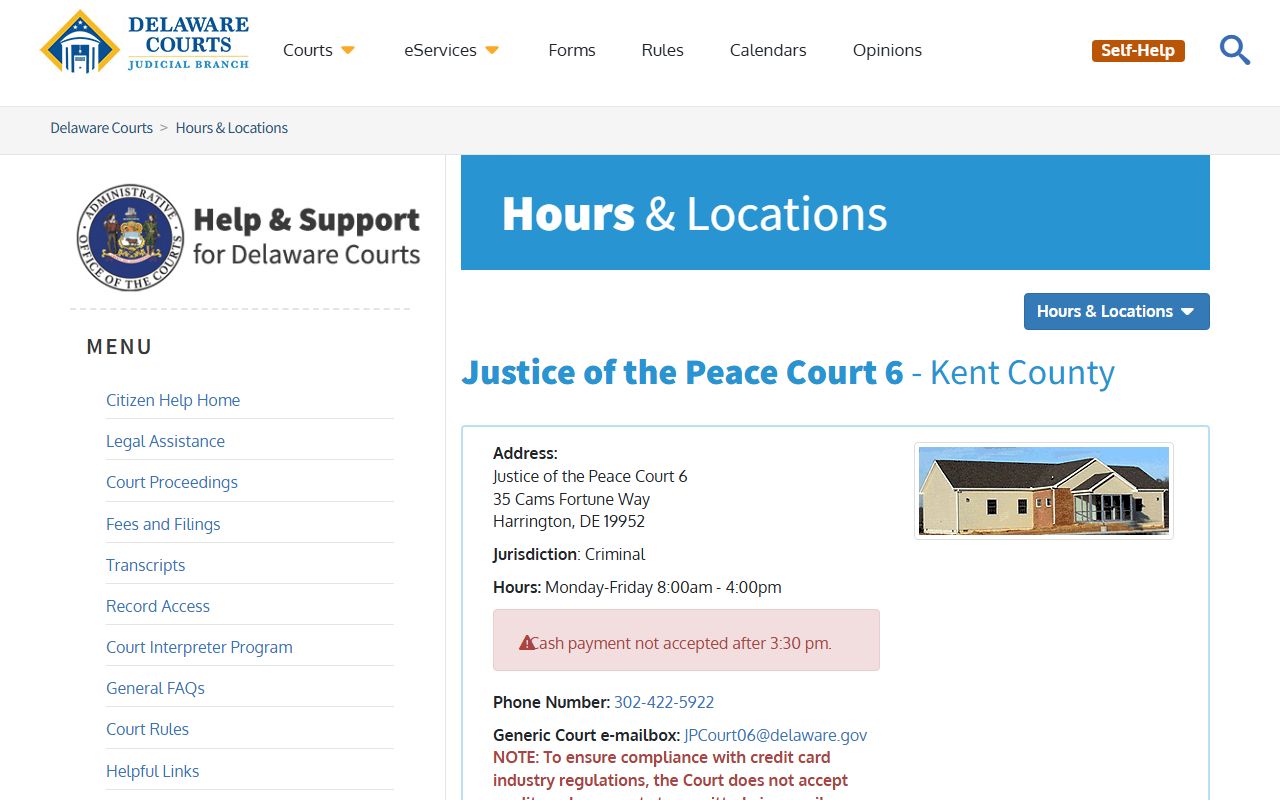Image resolution: width=1280 pixels, height=800 pixels.
Task: Expand the eServices dropdown menu
Action: pos(451,50)
